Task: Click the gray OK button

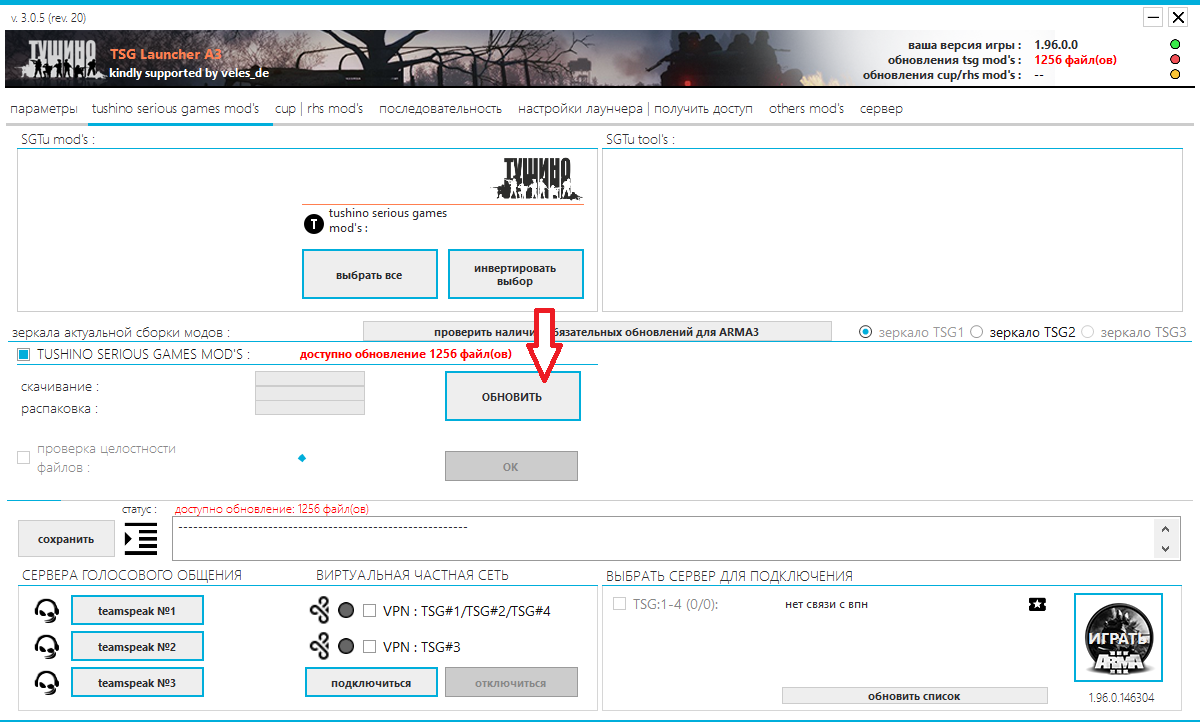Action: tap(511, 466)
